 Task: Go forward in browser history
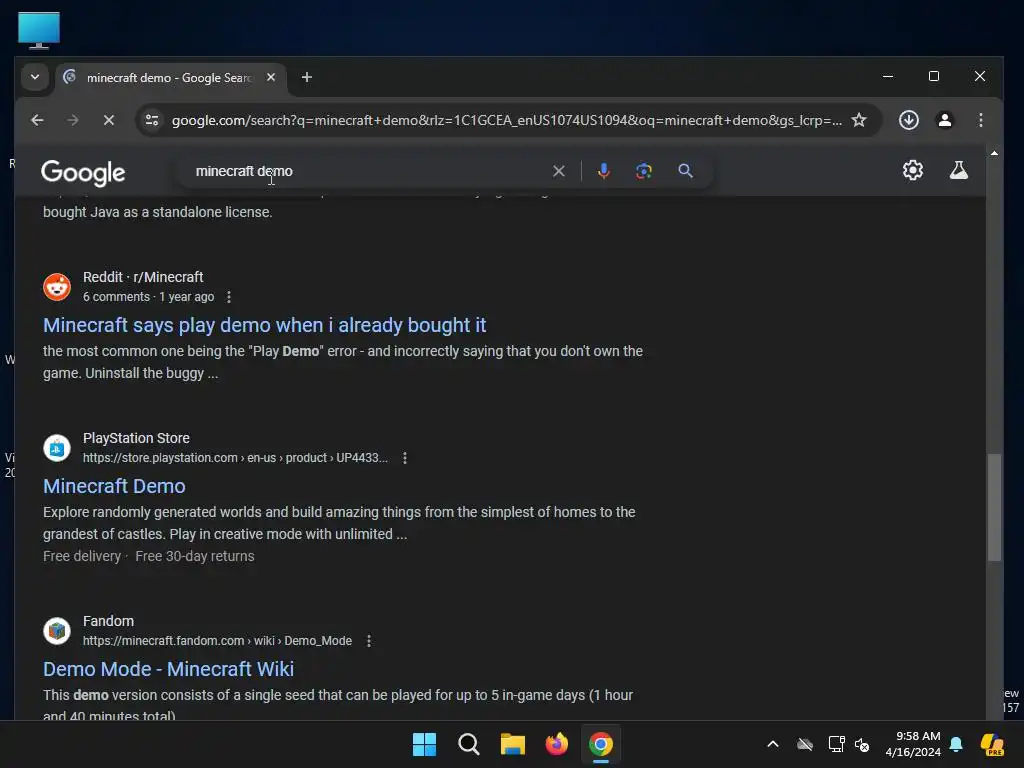pos(73,120)
